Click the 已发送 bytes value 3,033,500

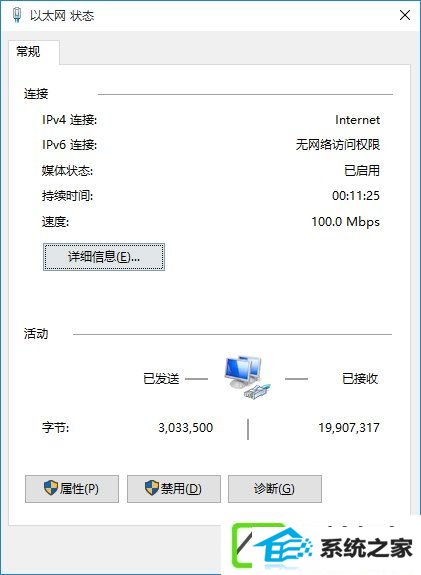186,428
